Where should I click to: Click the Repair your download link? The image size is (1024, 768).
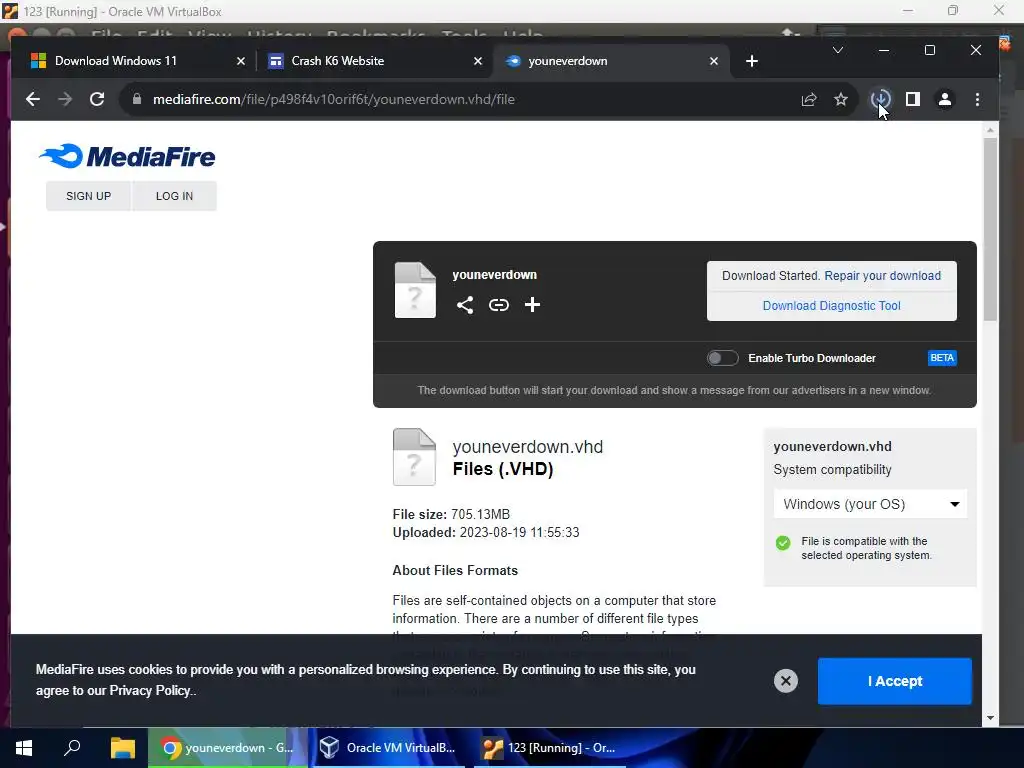coord(882,276)
